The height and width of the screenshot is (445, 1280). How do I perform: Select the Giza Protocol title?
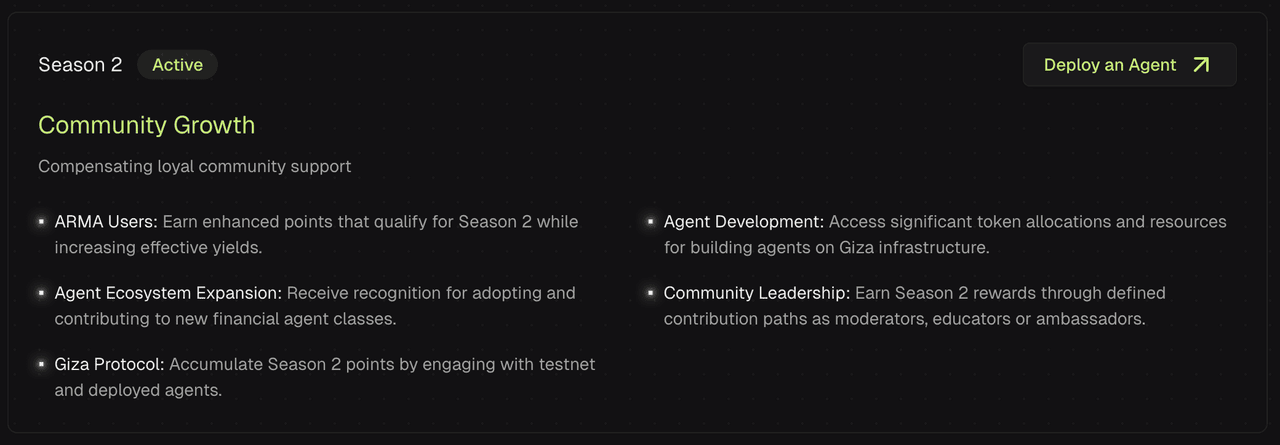pyautogui.click(x=109, y=365)
